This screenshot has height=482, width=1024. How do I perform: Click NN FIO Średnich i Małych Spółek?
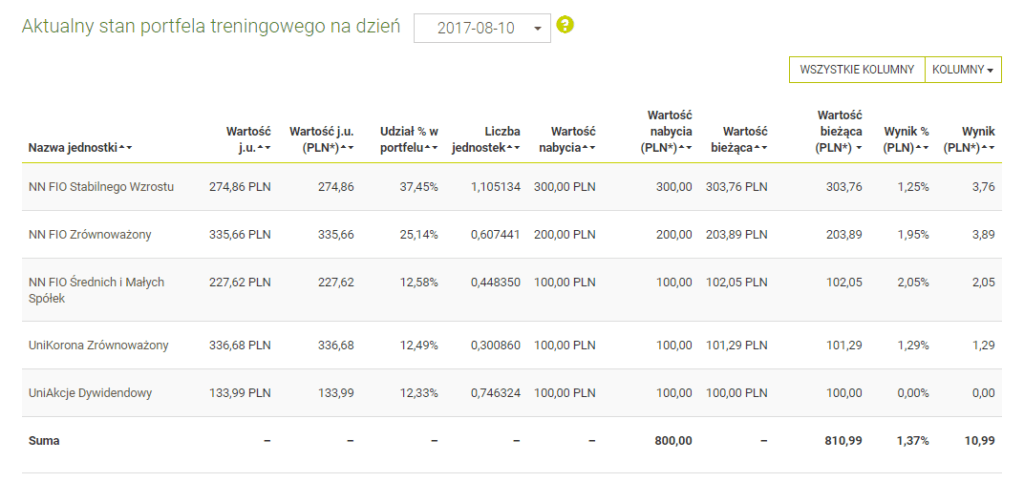click(x=96, y=290)
